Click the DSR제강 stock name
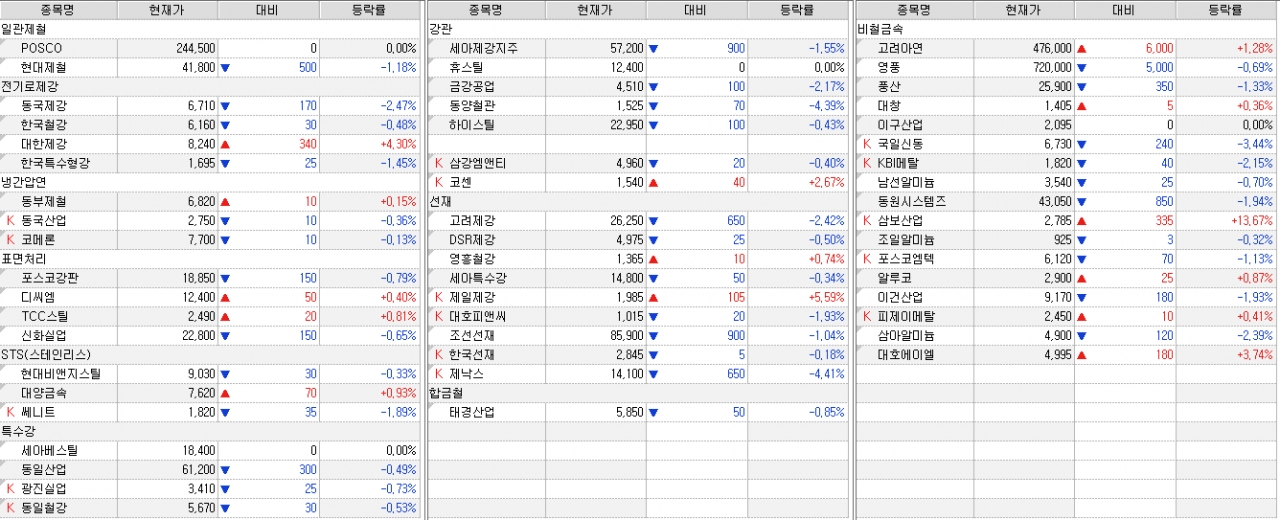1280x520 pixels. coord(472,240)
